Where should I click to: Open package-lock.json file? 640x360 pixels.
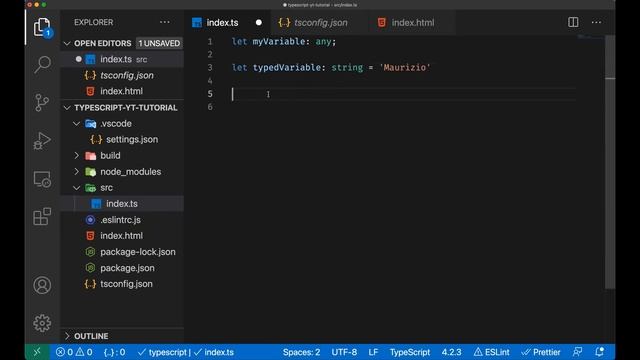pyautogui.click(x=122, y=252)
